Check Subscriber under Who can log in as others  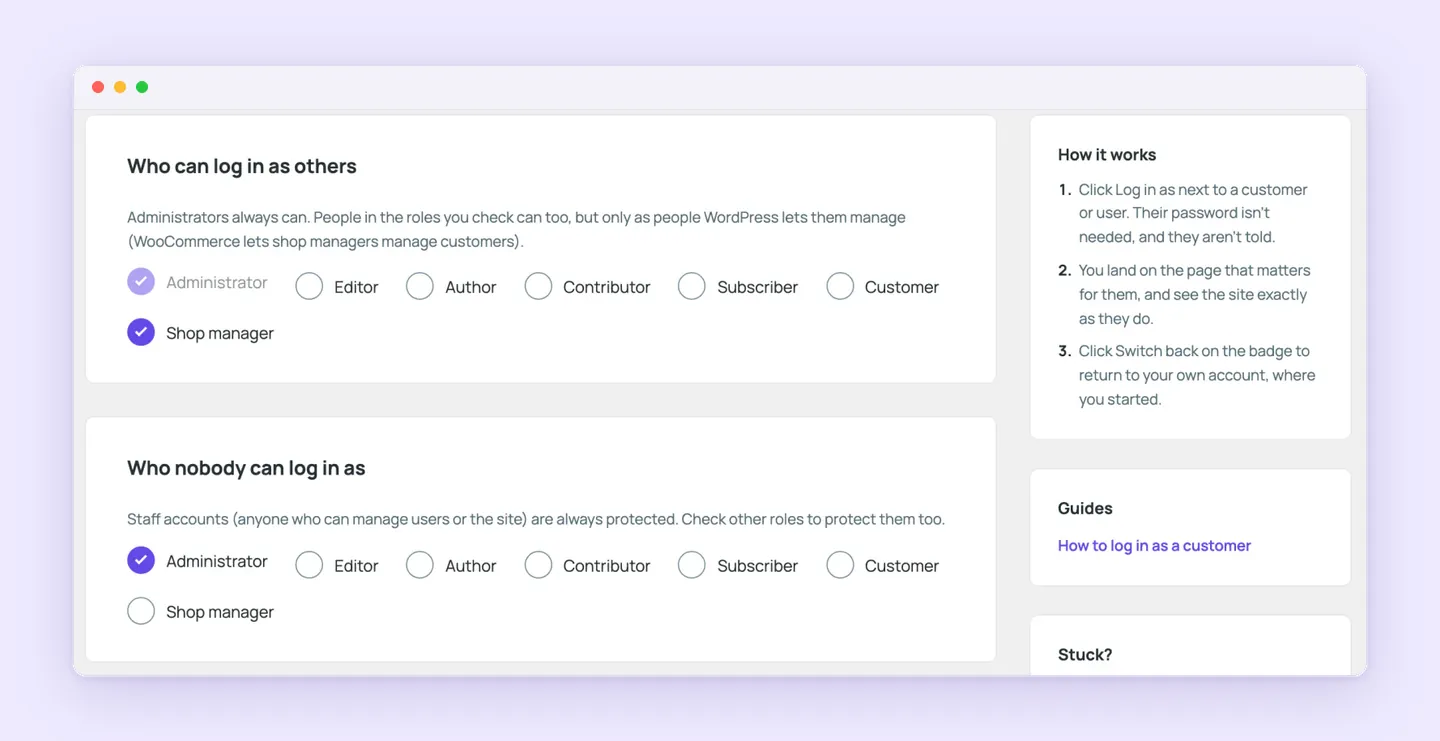pos(692,286)
